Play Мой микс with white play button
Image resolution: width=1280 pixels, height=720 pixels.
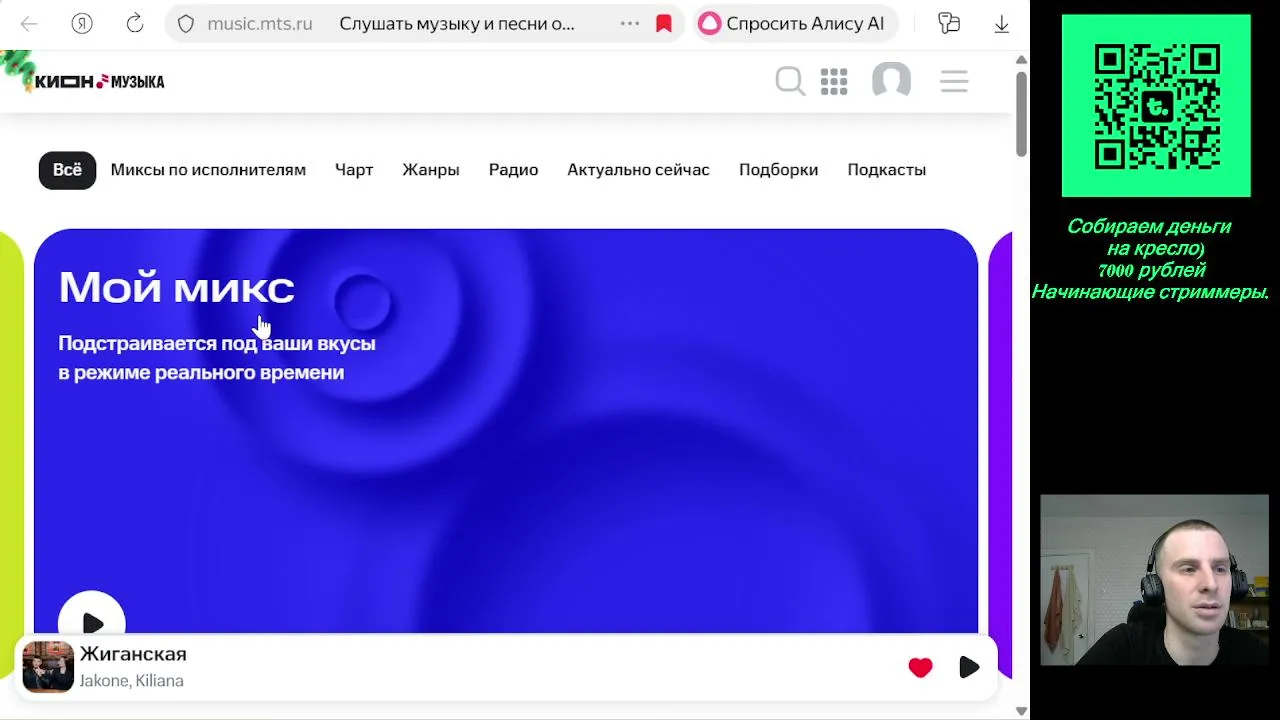click(92, 621)
